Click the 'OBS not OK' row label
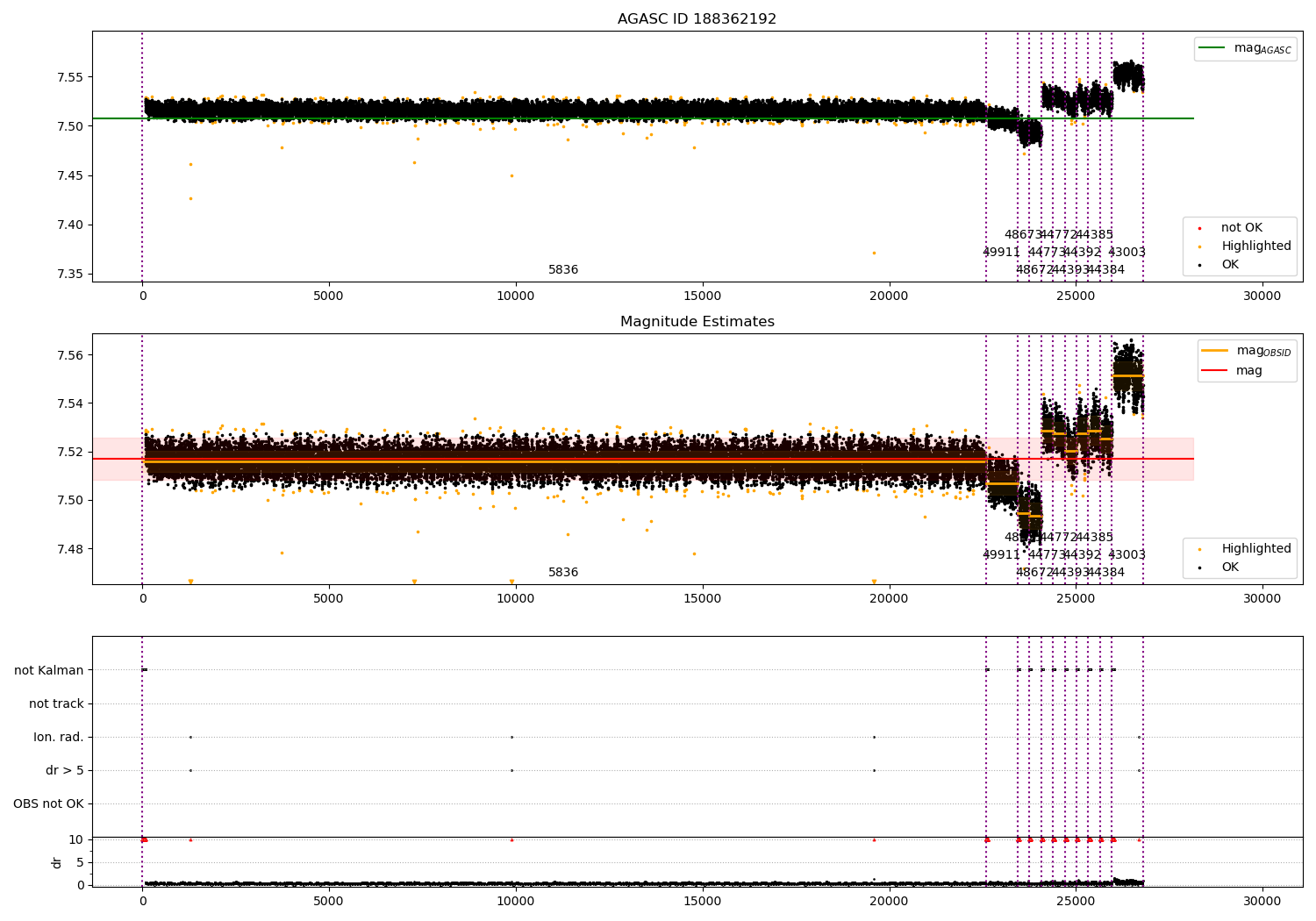 pos(49,804)
